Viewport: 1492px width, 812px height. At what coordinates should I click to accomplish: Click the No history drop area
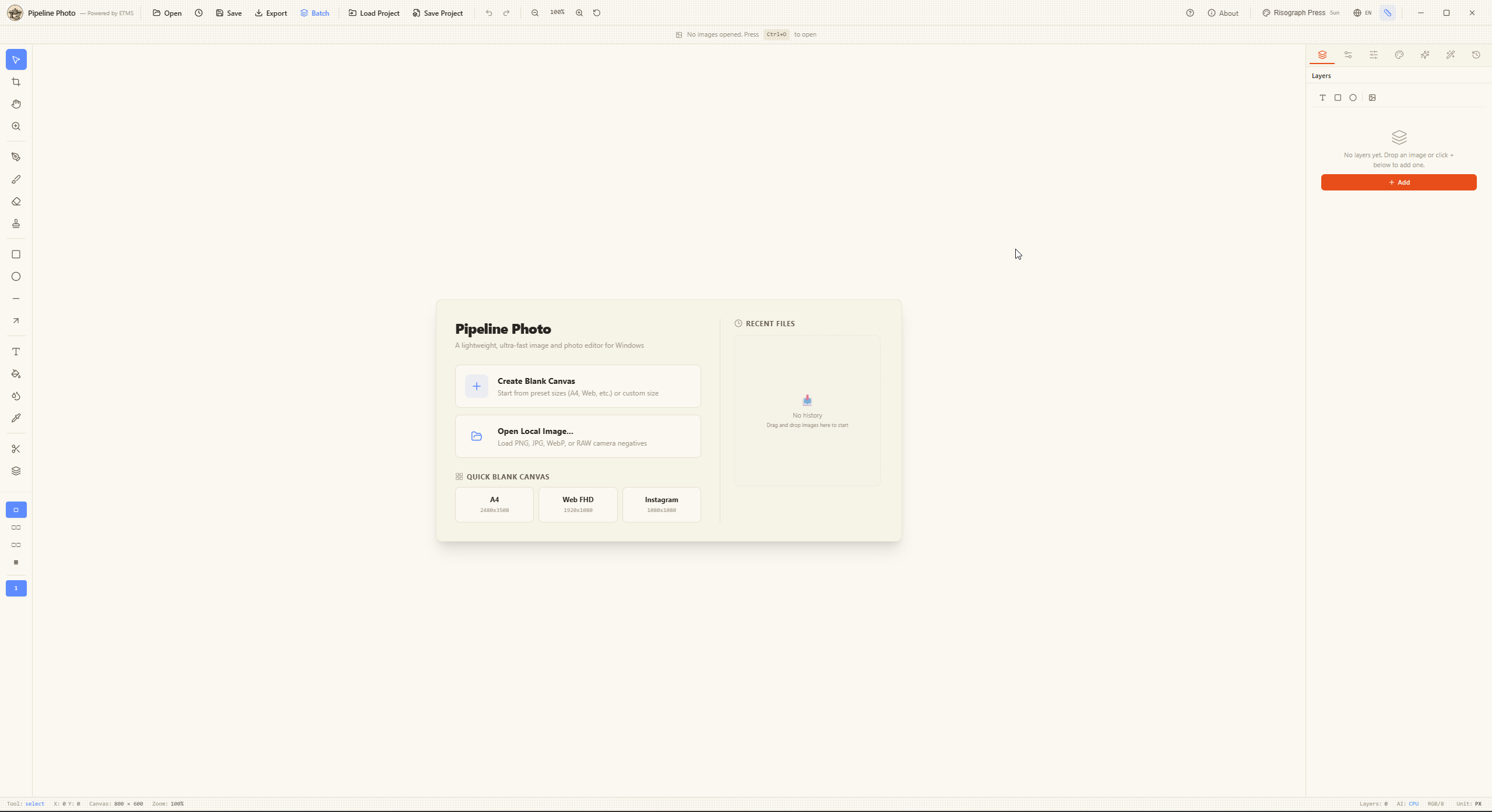(x=807, y=411)
